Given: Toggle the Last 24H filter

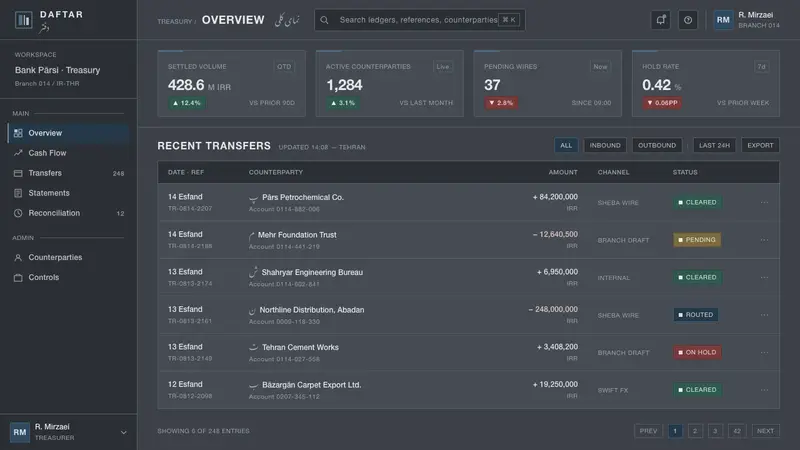Looking at the screenshot, I should [x=714, y=145].
